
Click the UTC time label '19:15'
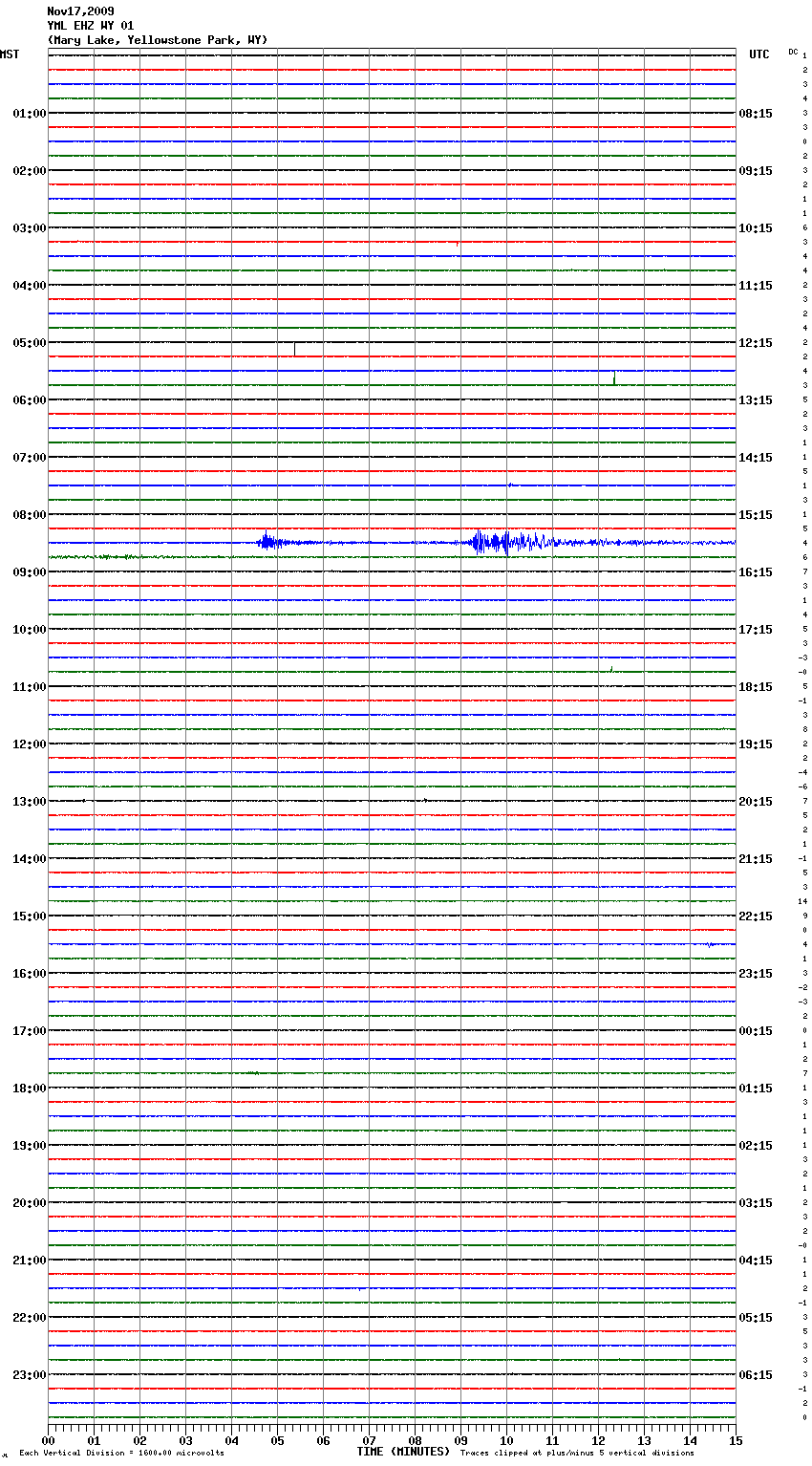[x=756, y=744]
